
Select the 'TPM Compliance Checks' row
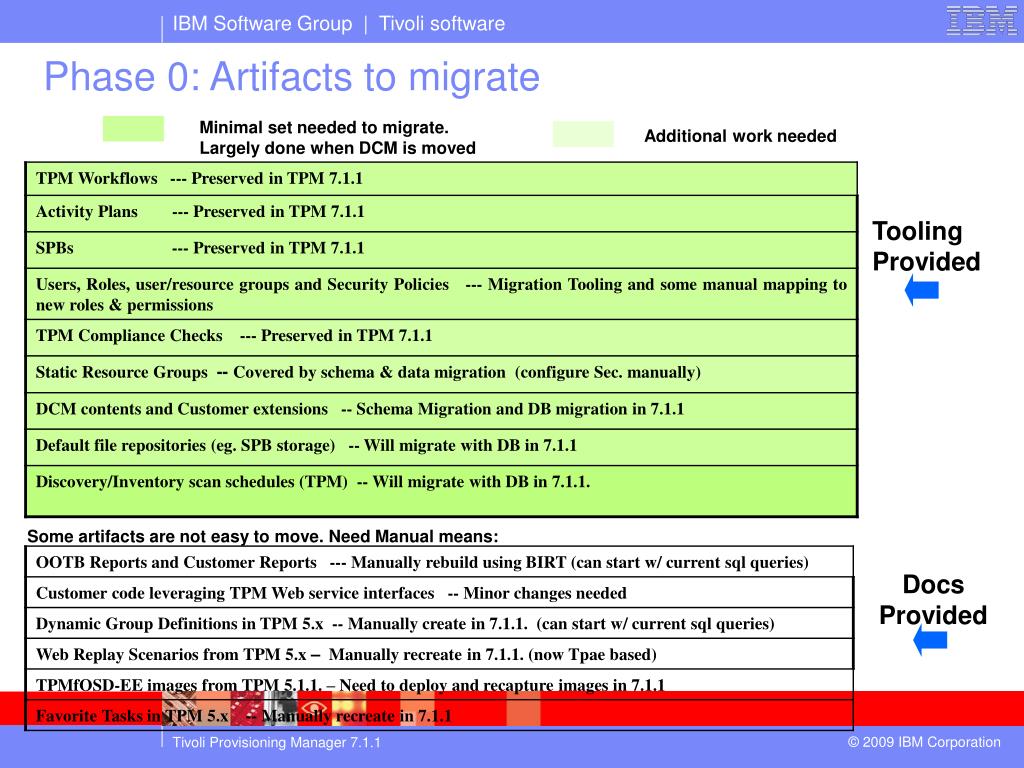pyautogui.click(x=441, y=337)
